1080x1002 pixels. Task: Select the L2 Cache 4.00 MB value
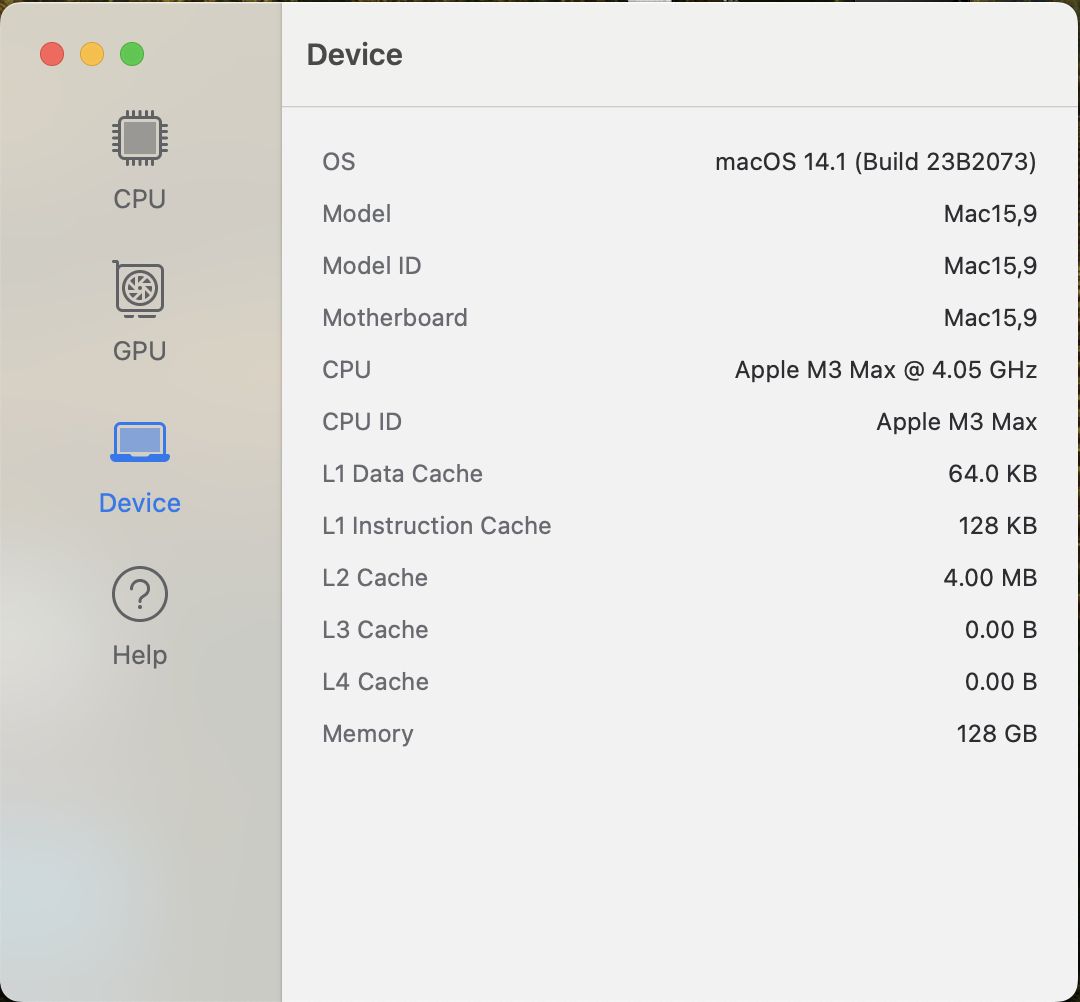pyautogui.click(x=990, y=578)
